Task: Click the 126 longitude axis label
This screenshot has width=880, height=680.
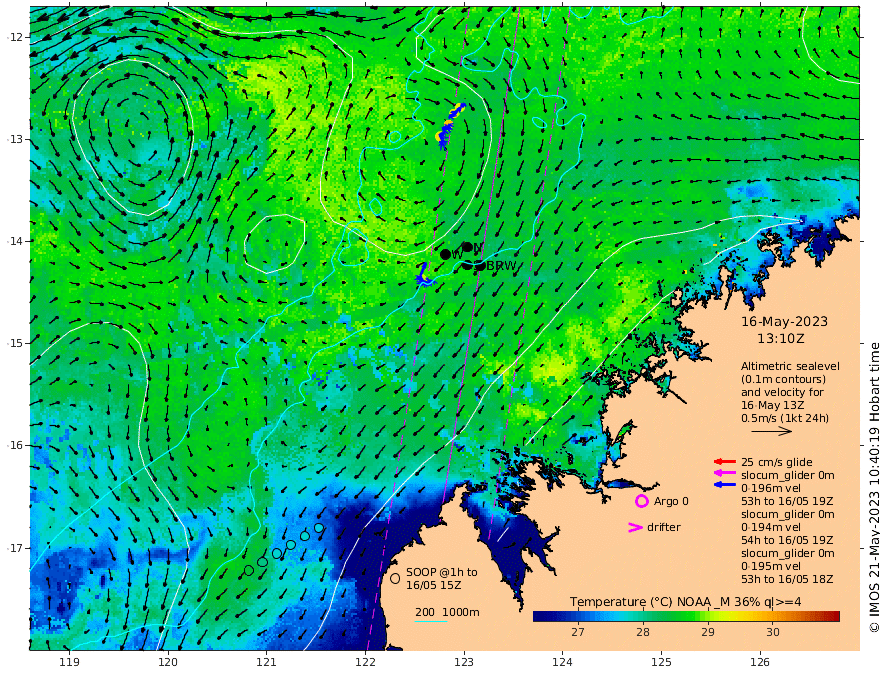Action: tap(760, 663)
